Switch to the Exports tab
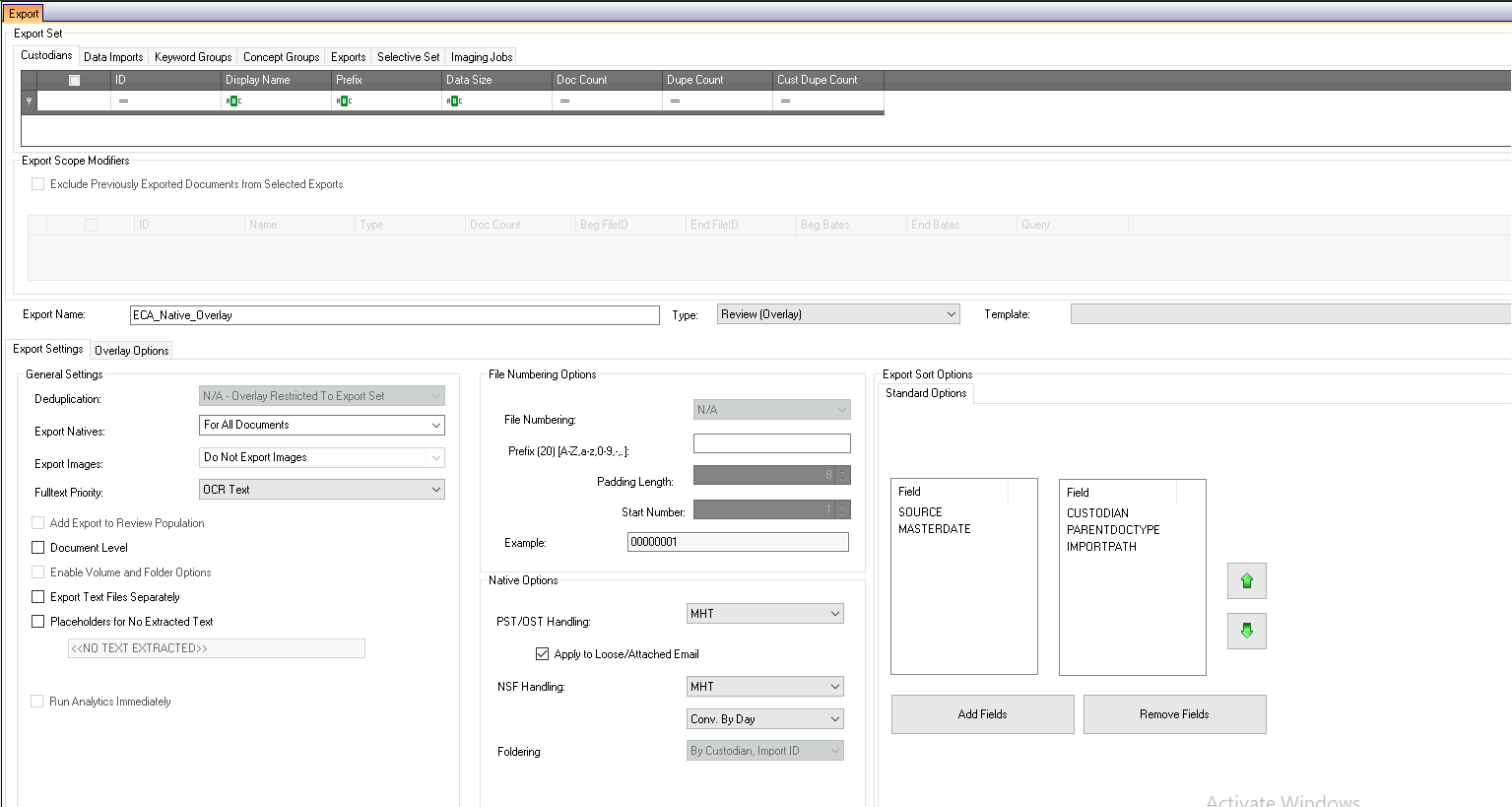1512x807 pixels. [x=348, y=57]
